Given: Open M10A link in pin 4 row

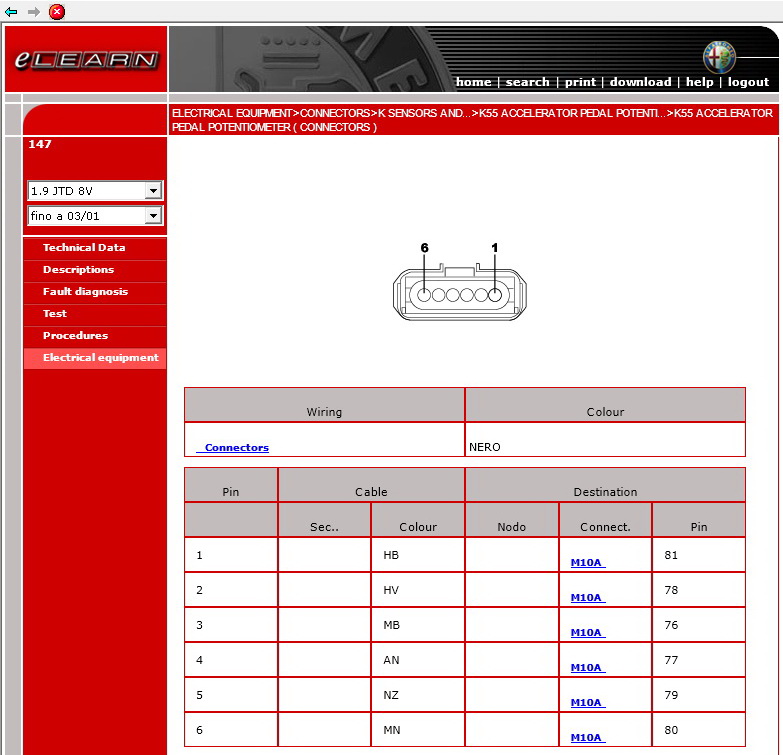Looking at the screenshot, I should 586,667.
